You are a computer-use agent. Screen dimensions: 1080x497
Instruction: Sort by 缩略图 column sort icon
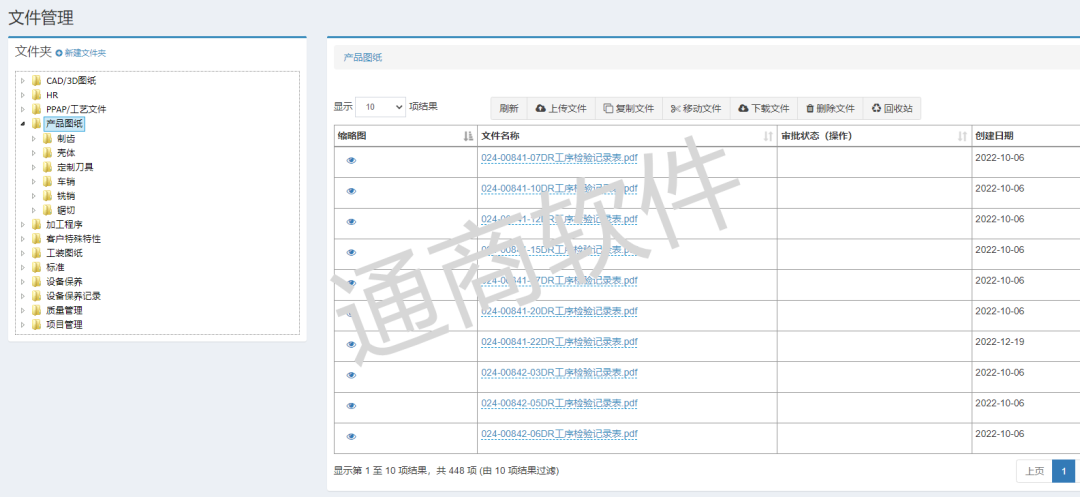coord(468,136)
